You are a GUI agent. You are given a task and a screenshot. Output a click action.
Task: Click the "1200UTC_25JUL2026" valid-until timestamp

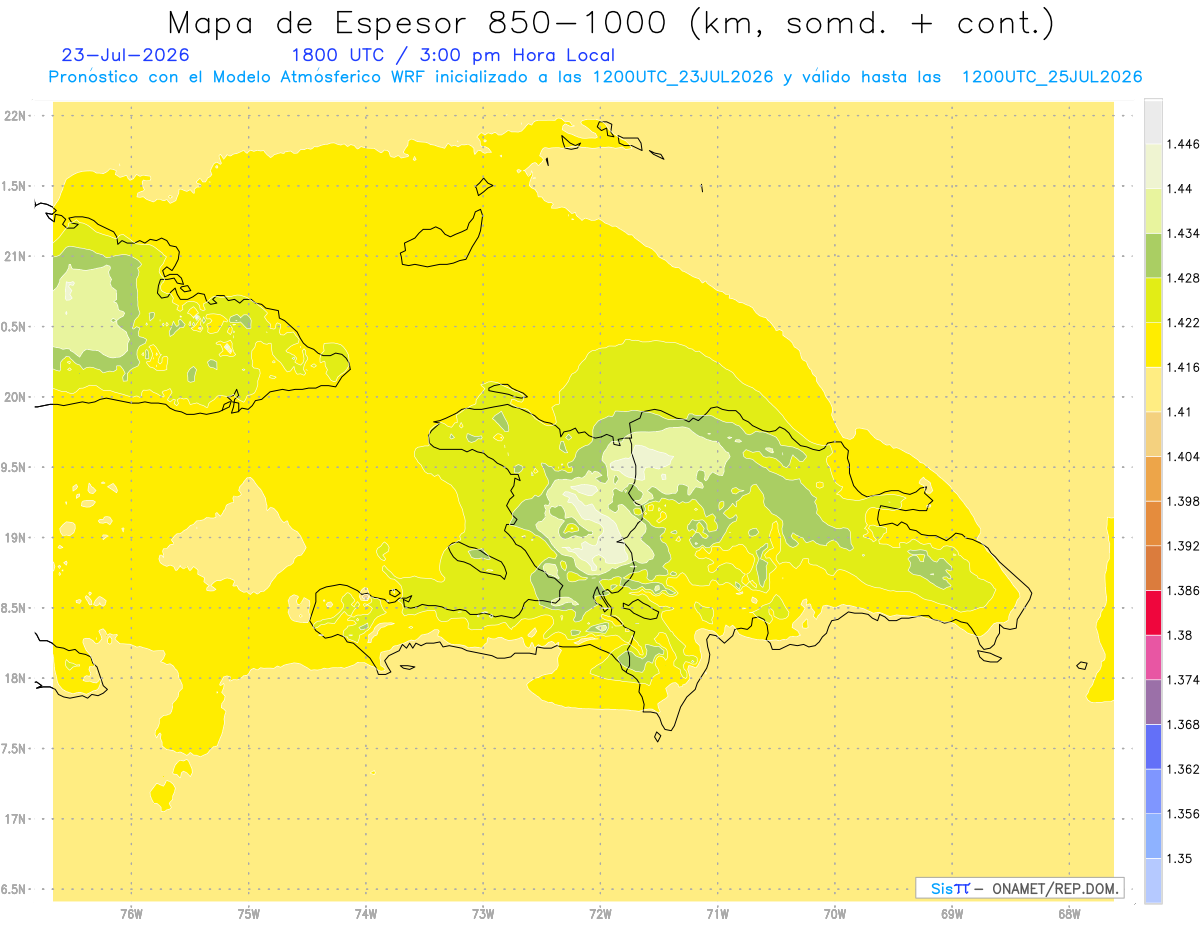(1052, 78)
